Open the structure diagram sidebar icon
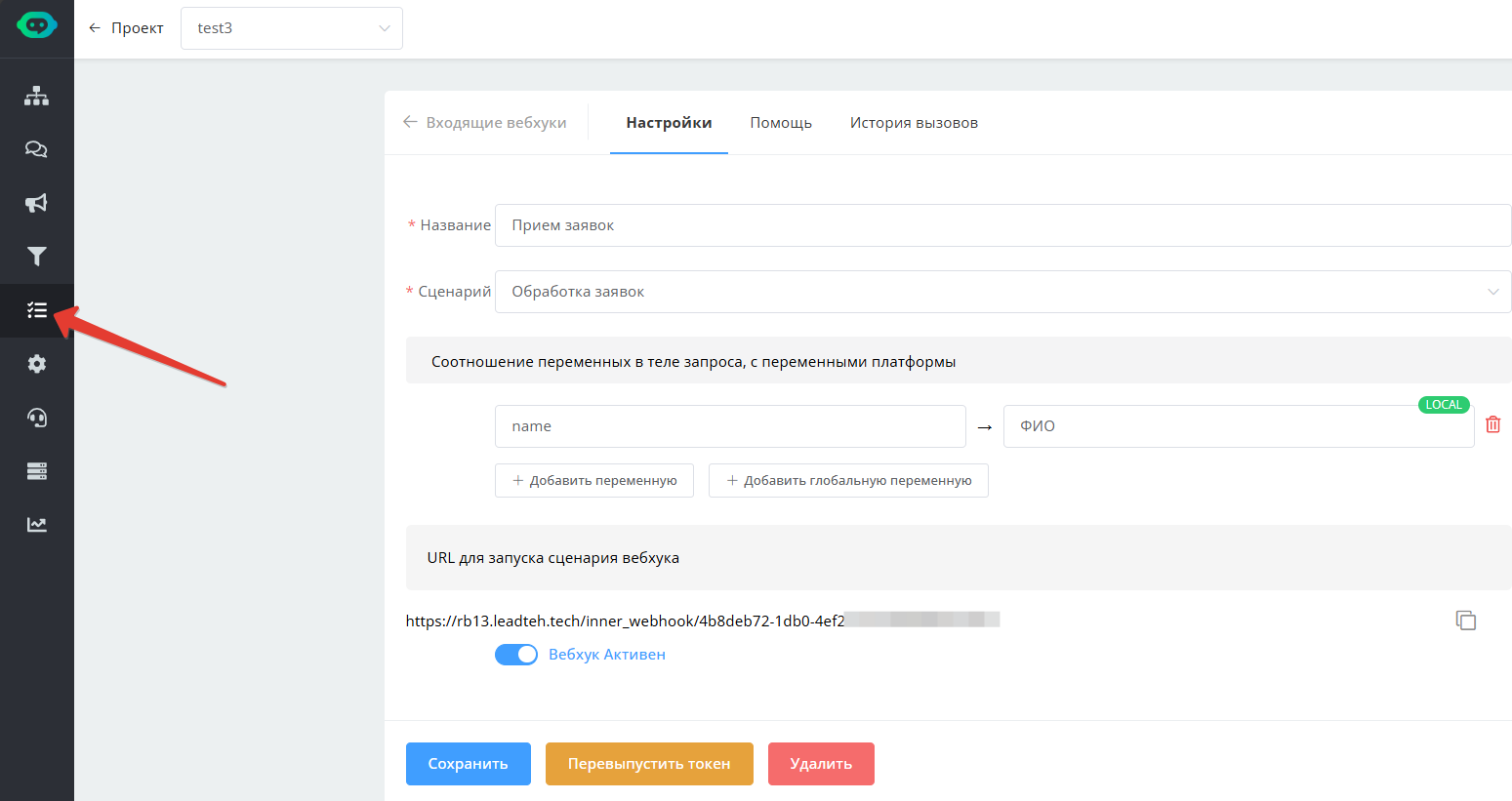Image resolution: width=1512 pixels, height=801 pixels. (x=37, y=96)
